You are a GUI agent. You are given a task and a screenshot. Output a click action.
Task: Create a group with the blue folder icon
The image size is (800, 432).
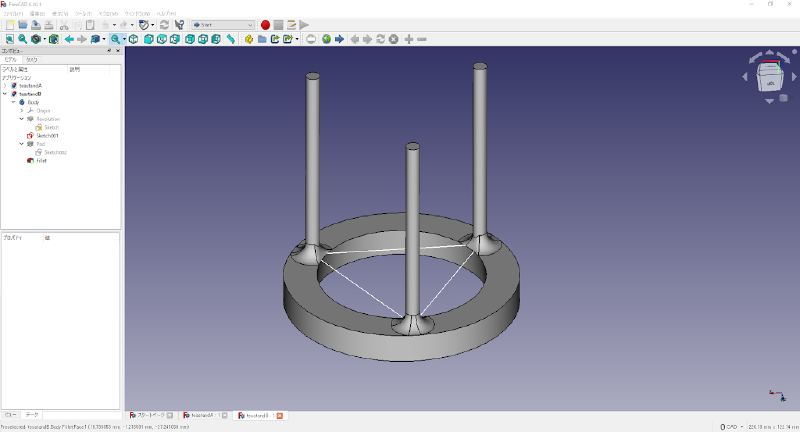262,39
